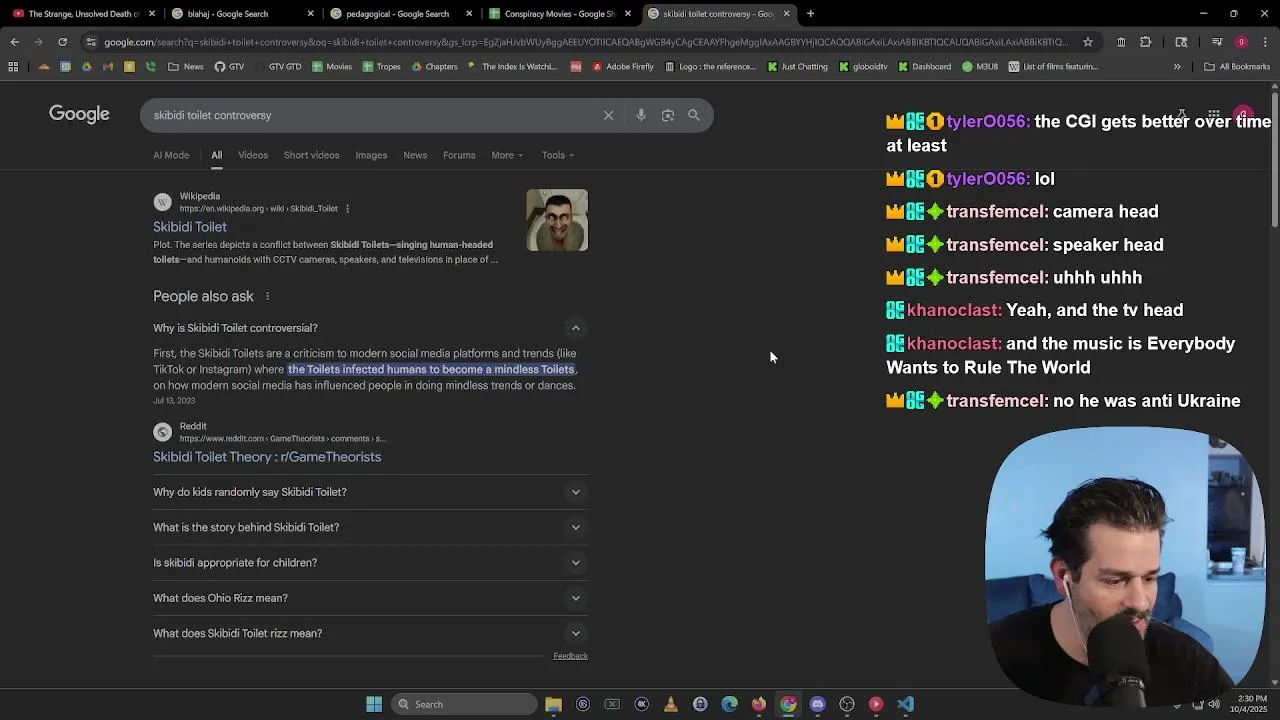Switch to the Images results tab
1280x720 pixels.
click(x=371, y=155)
